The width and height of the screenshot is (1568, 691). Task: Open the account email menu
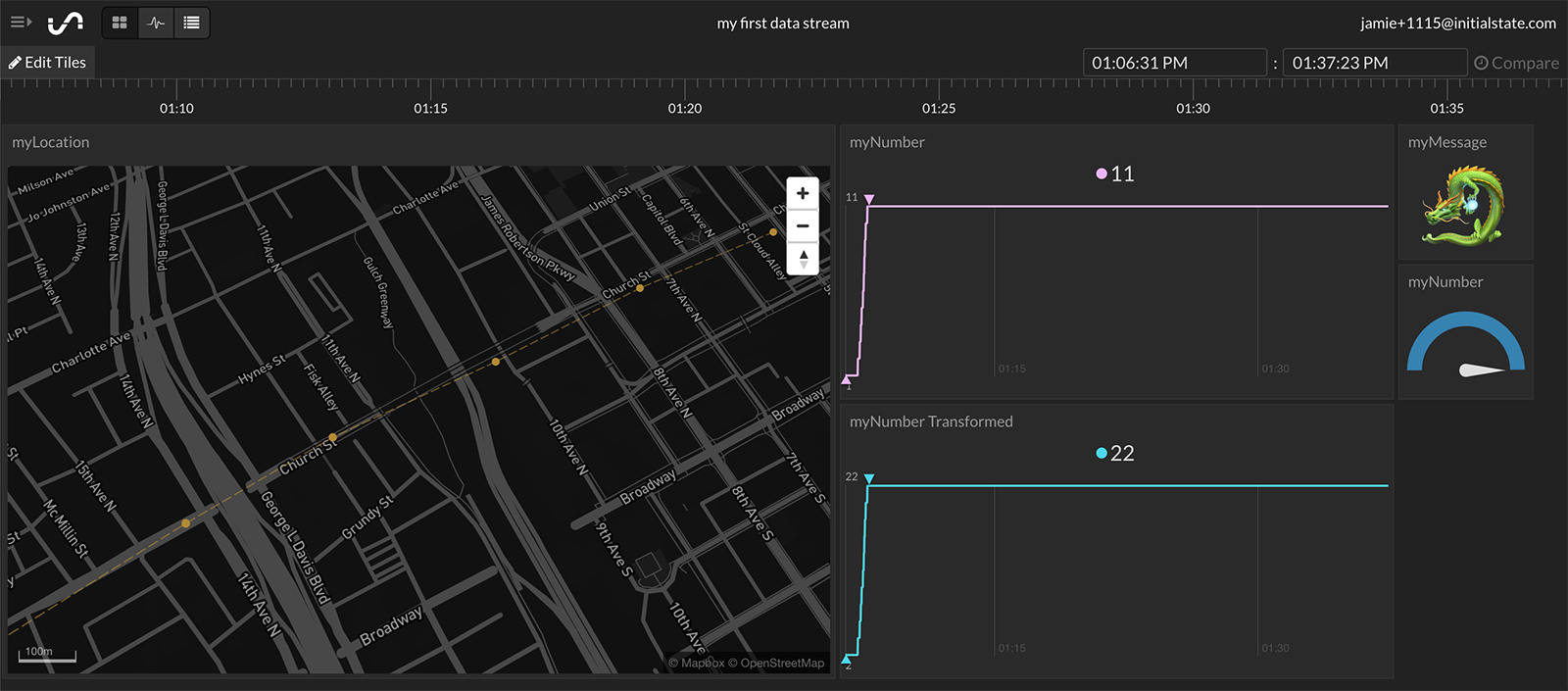point(1457,23)
